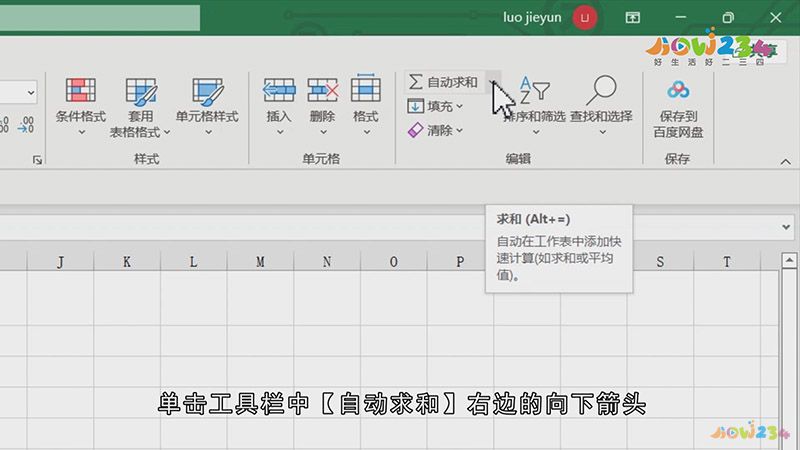Expand the Find and Select dropdown chevron

pos(603,132)
